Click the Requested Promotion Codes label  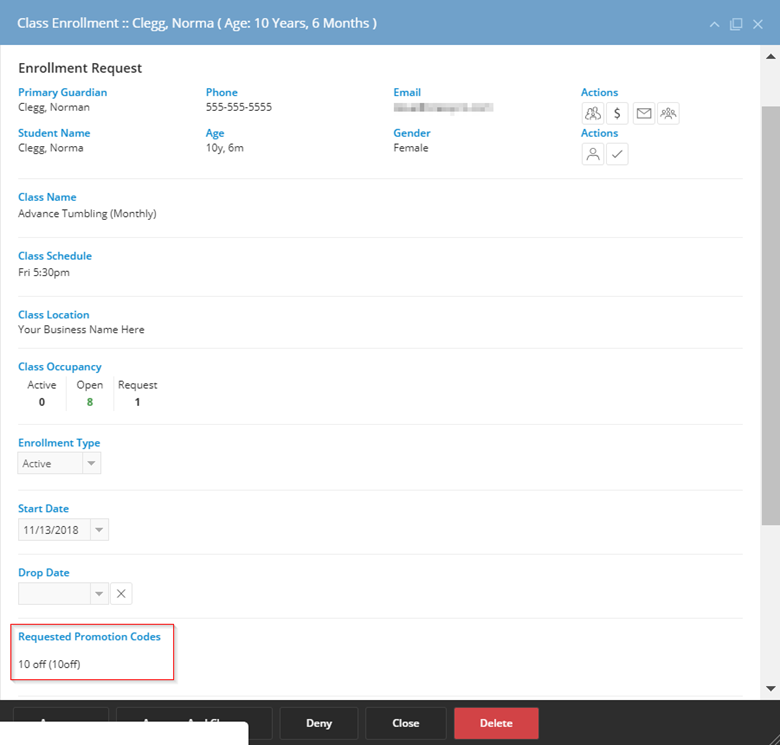pos(90,637)
